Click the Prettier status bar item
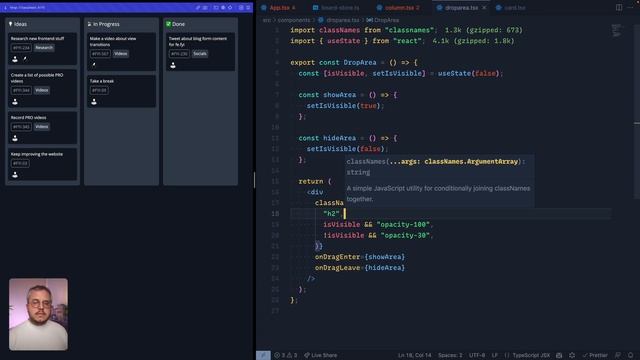This screenshot has width=640, height=360. (x=595, y=355)
